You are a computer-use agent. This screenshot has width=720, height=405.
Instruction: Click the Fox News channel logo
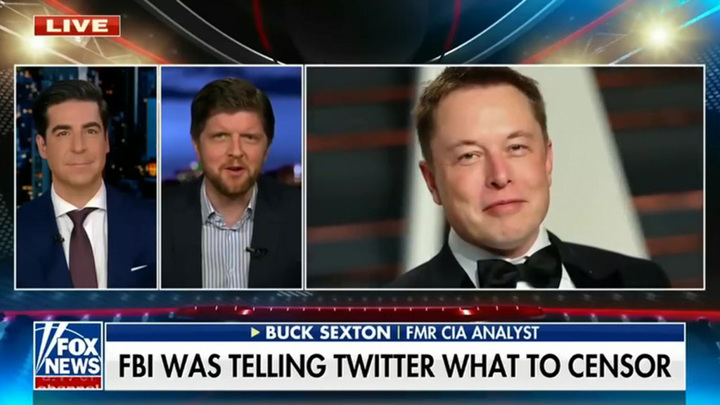click(x=68, y=356)
